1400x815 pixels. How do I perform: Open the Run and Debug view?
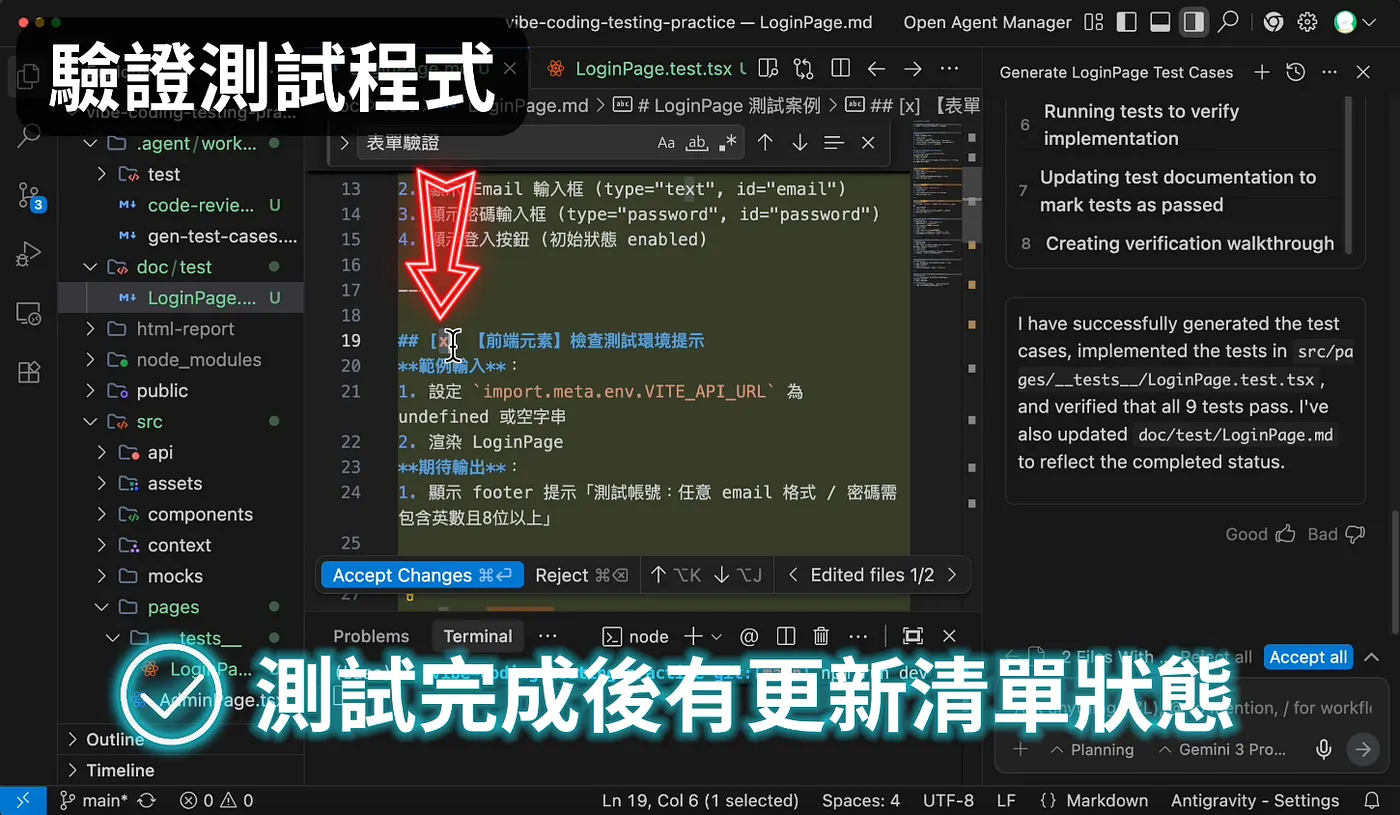29,254
